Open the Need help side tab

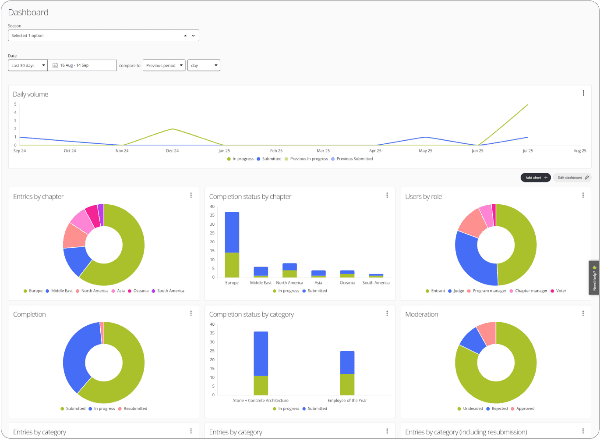594,277
